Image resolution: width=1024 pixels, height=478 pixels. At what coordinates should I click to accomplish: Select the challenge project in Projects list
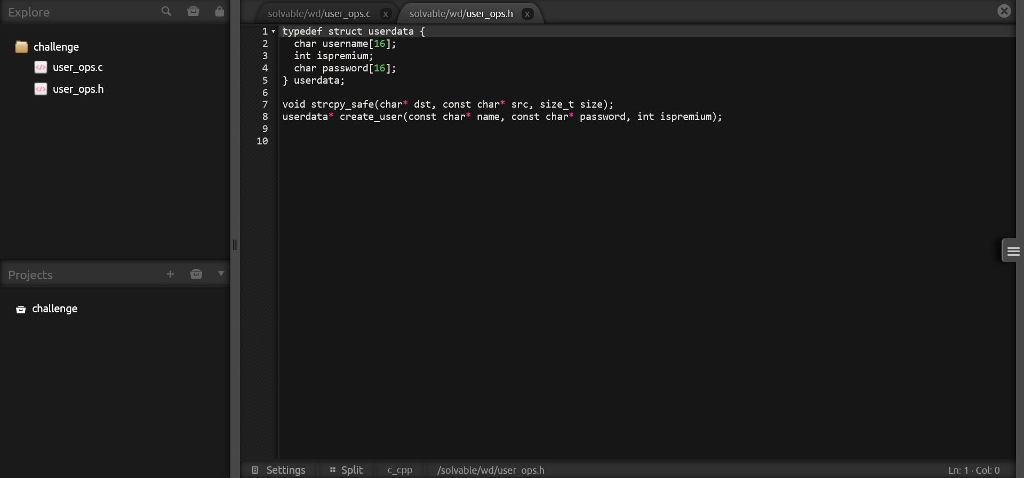[x=55, y=308]
